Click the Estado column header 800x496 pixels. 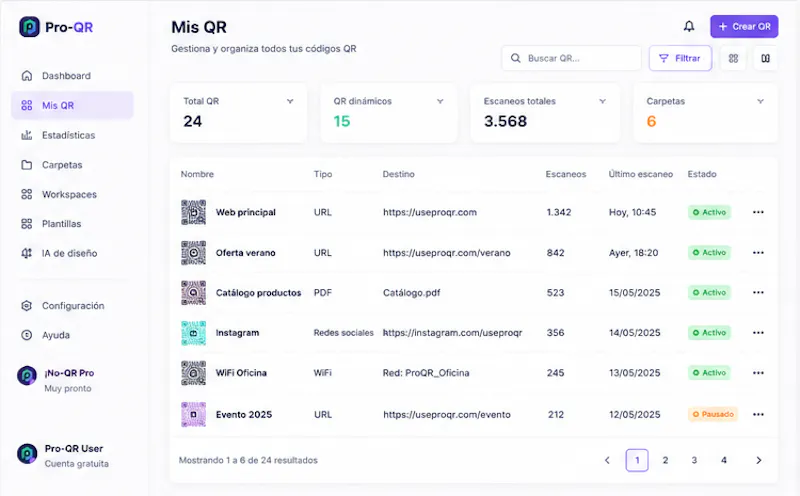pos(702,174)
